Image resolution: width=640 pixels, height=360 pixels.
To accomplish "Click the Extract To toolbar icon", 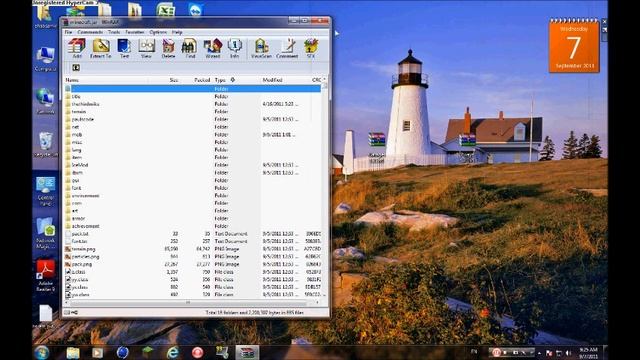I will tap(100, 48).
